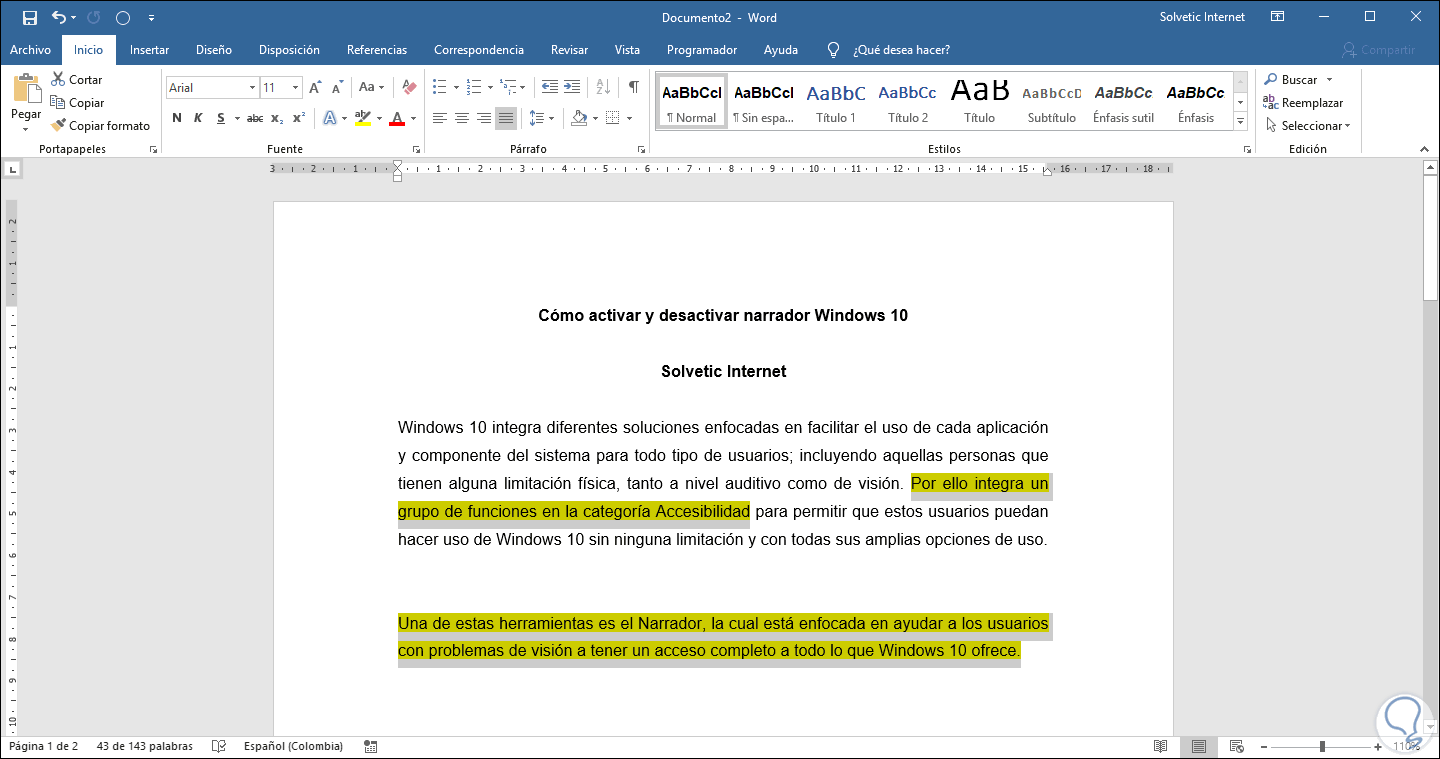Open the Aa change case dropdown

coord(372,88)
